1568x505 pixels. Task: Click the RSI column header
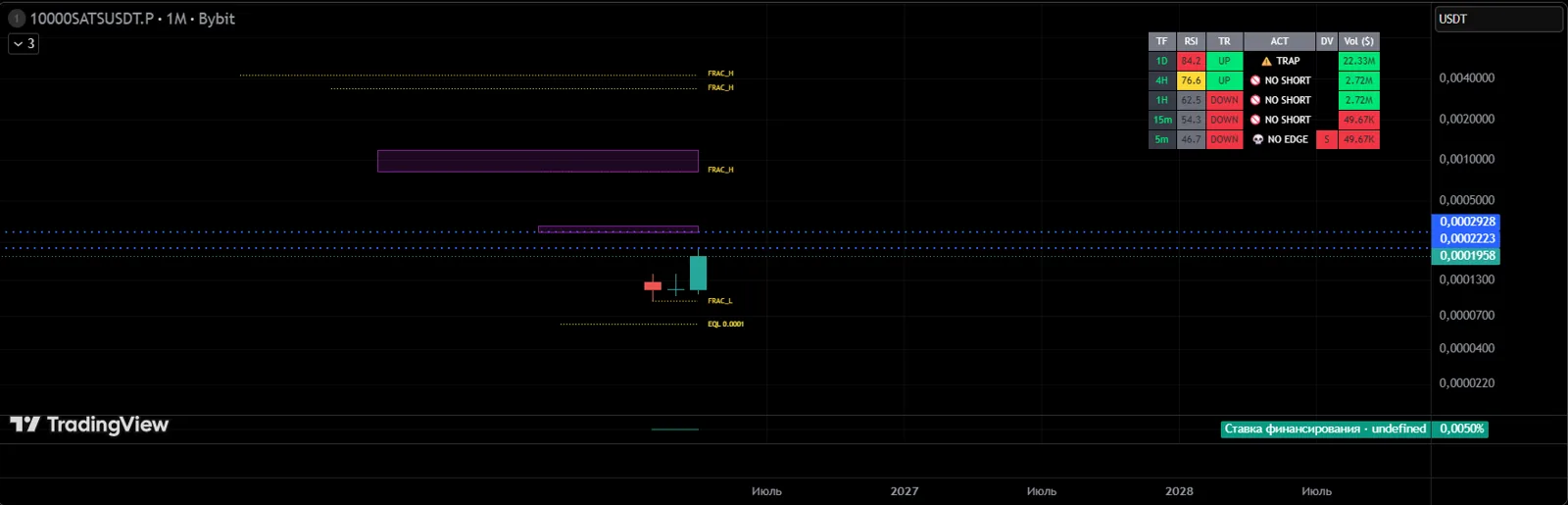point(1191,41)
